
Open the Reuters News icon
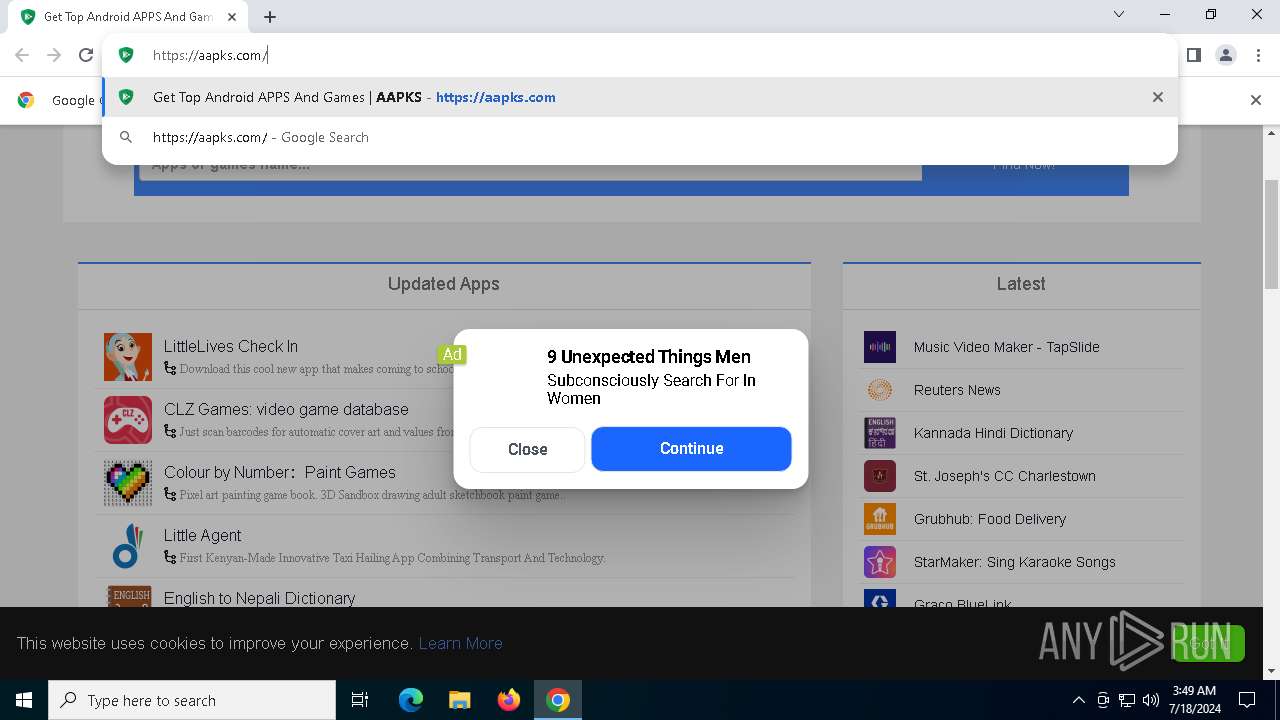[880, 390]
